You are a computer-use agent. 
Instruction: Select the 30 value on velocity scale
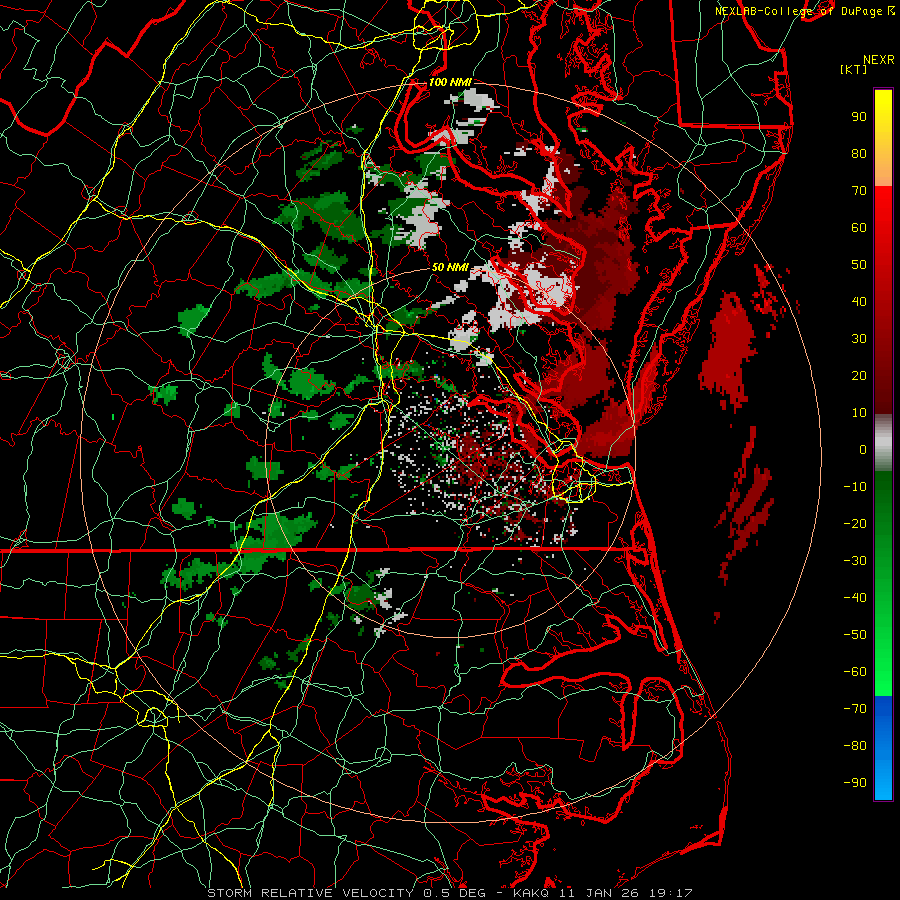859,339
